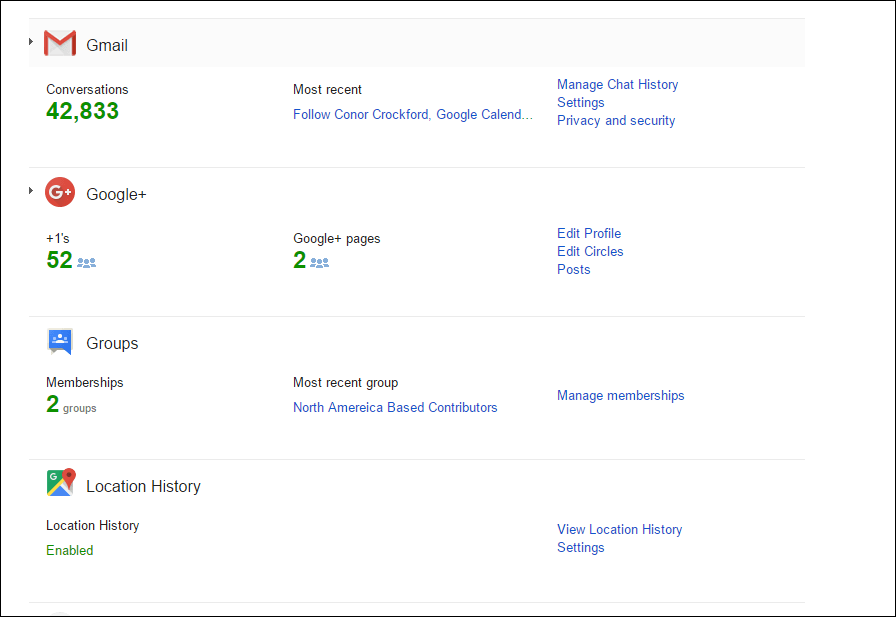The height and width of the screenshot is (617, 896).
Task: Expand the Gmail section arrow
Action: pos(31,42)
